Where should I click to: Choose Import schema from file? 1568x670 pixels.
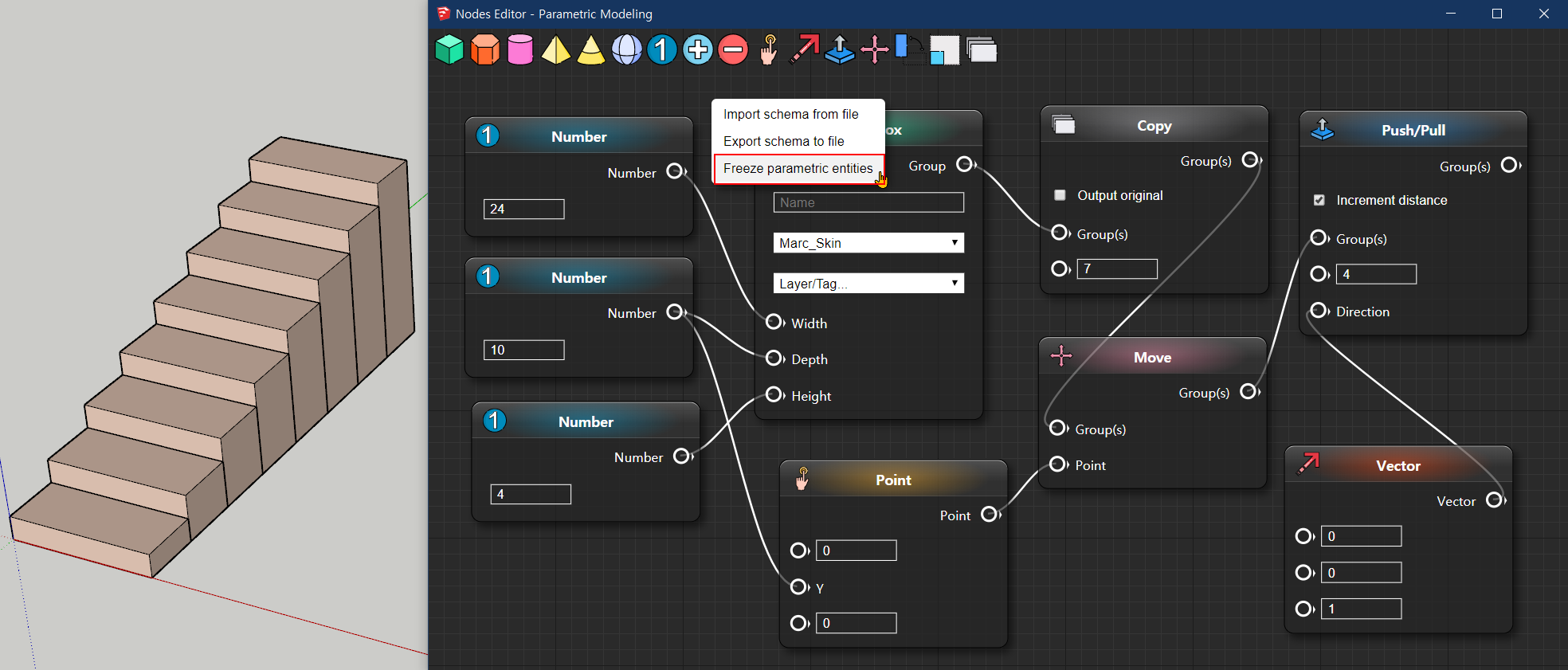[x=791, y=114]
